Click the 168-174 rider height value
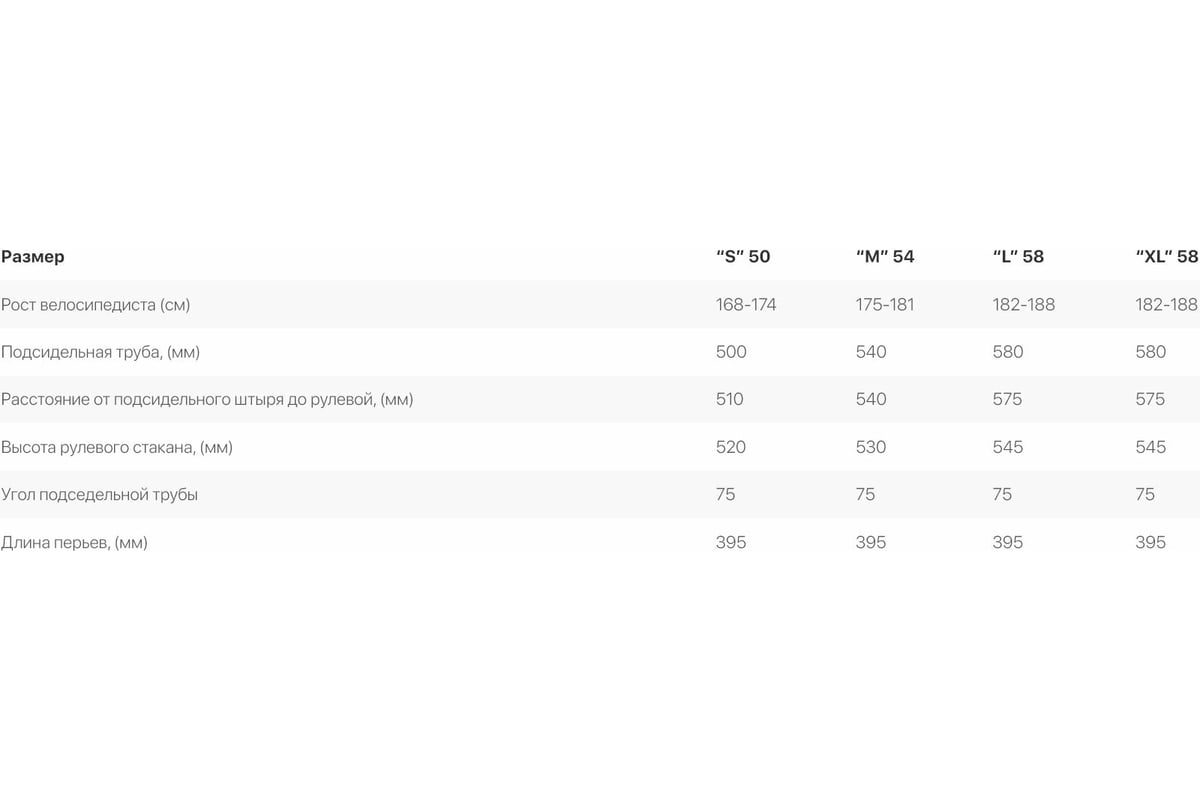This screenshot has width=1200, height=800. click(746, 305)
